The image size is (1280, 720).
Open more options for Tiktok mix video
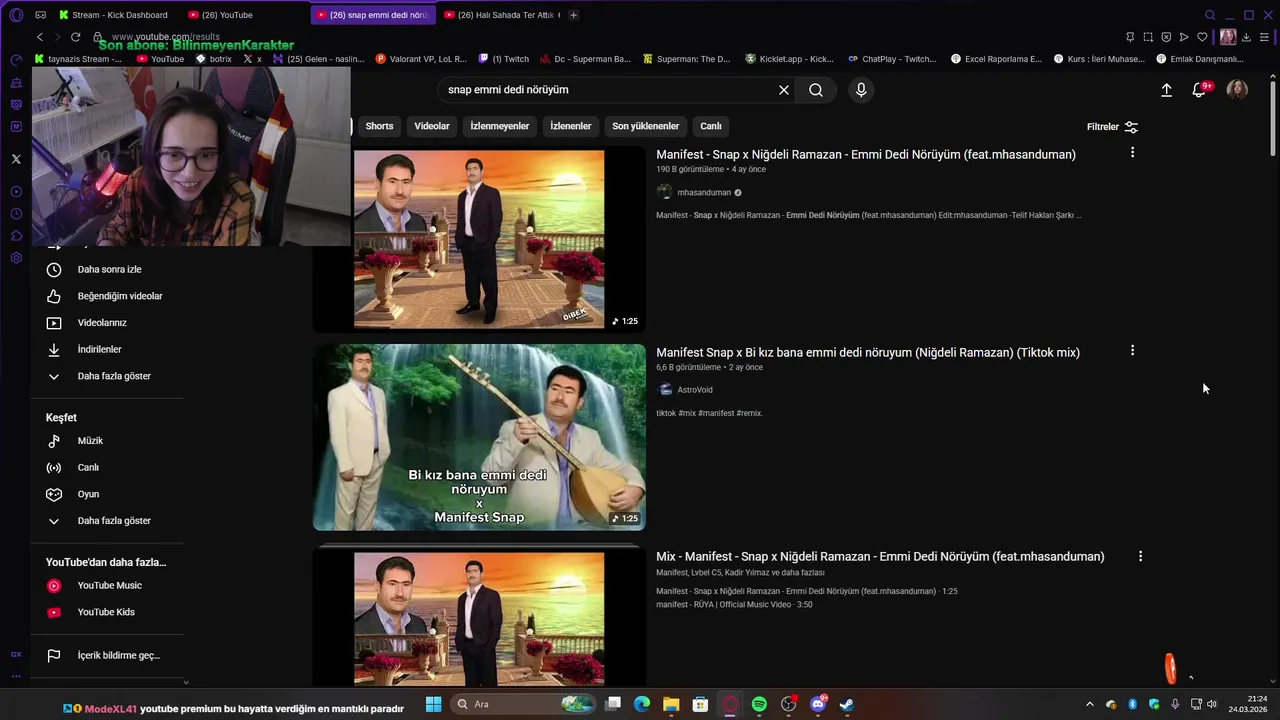pos(1132,351)
